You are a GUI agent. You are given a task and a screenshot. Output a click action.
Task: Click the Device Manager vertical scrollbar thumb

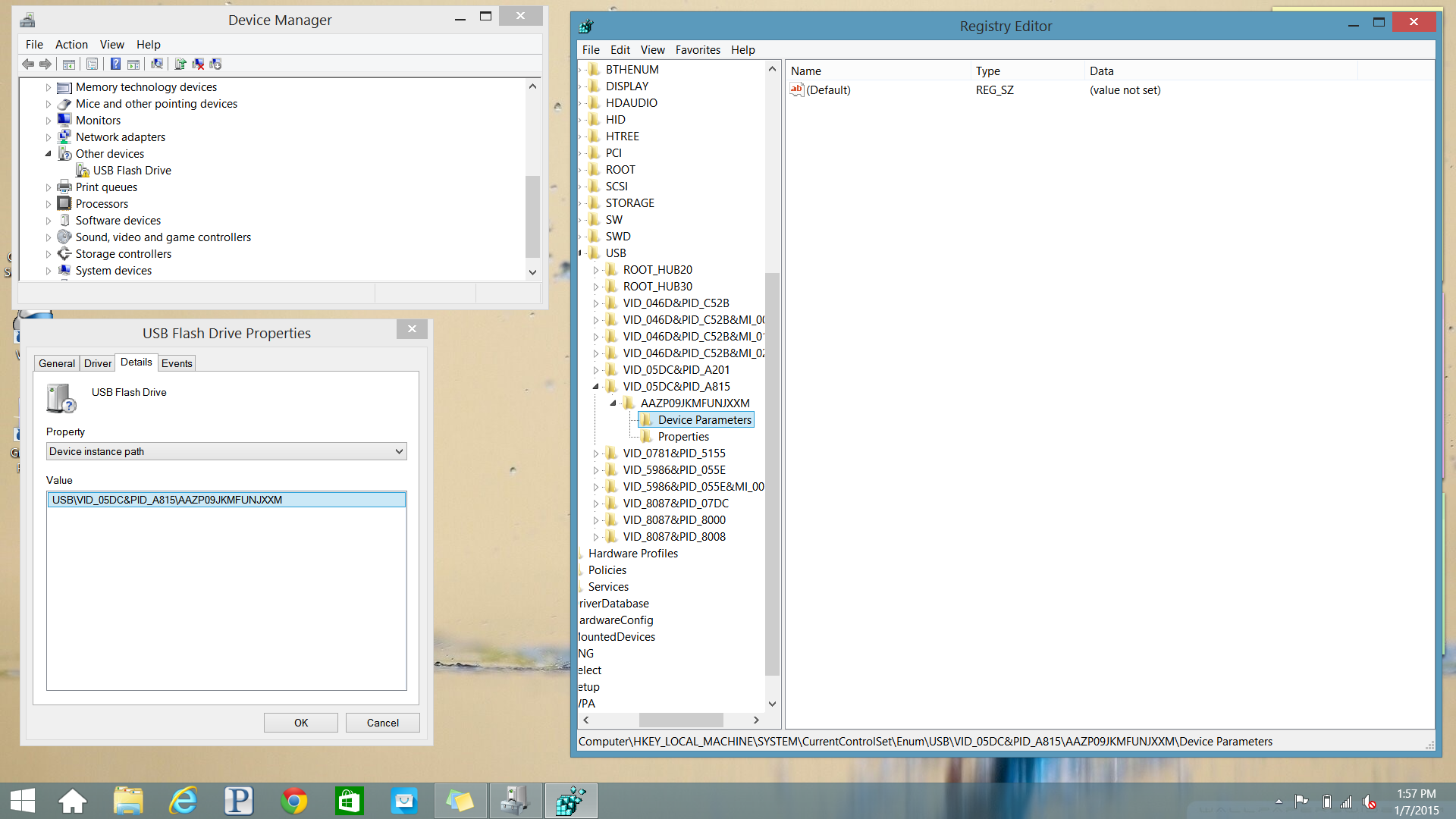(x=532, y=216)
